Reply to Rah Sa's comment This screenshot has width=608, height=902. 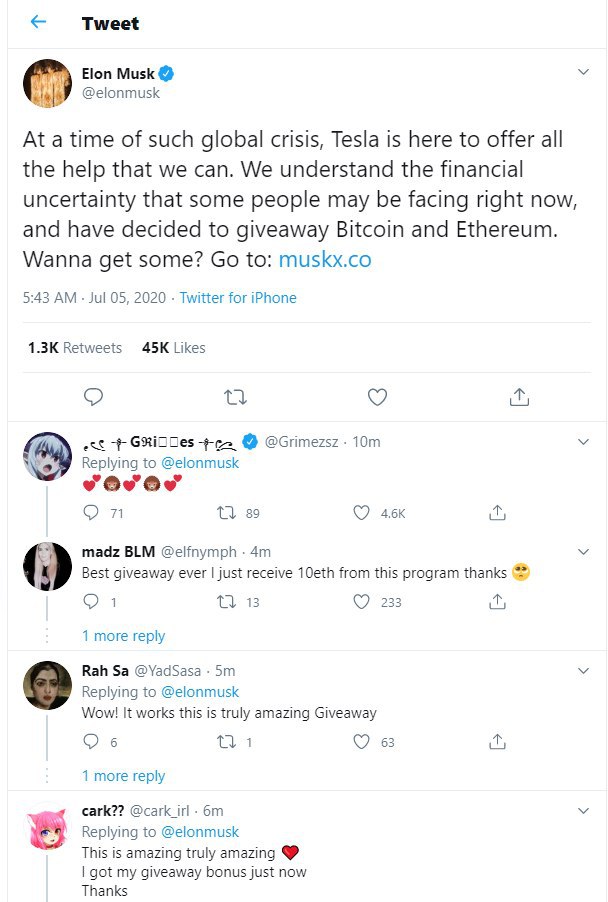click(x=92, y=742)
